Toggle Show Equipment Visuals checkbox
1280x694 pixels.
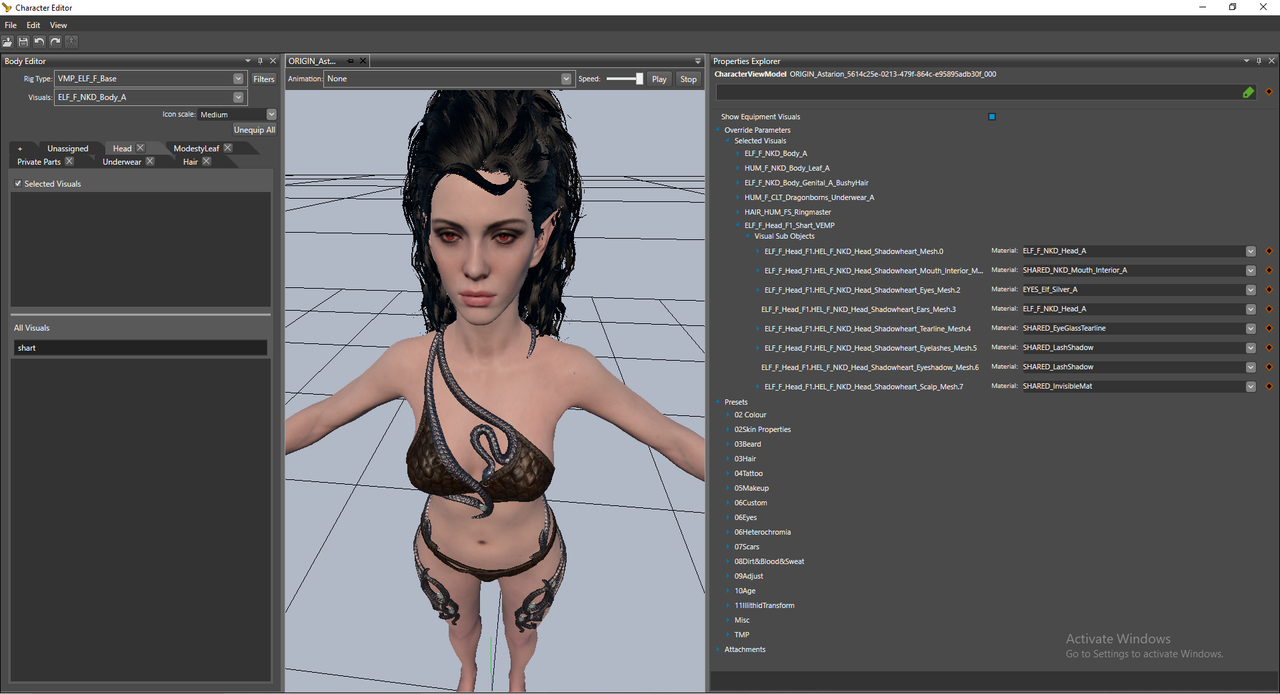click(x=992, y=117)
